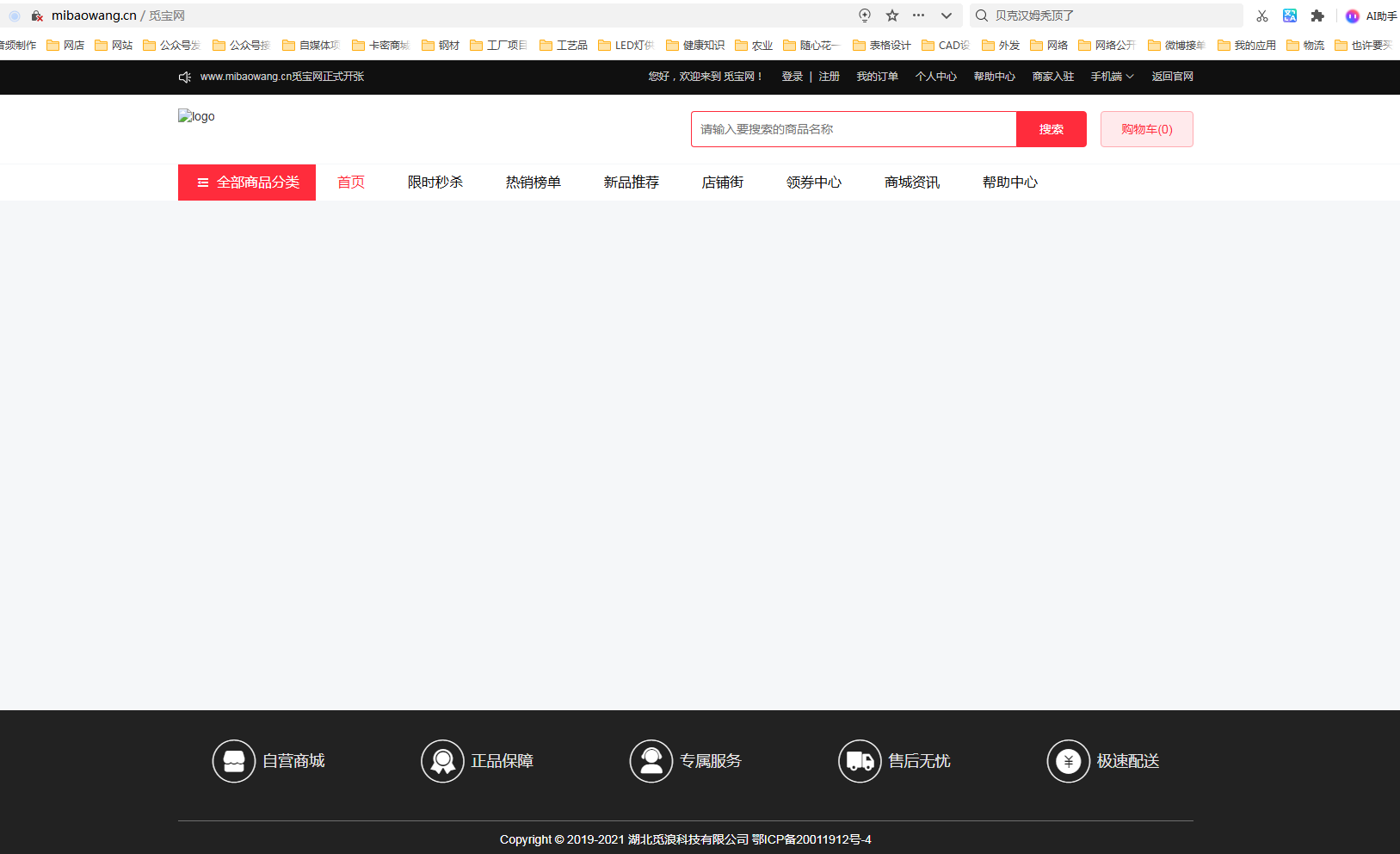This screenshot has height=854, width=1400.
Task: Open the 钢材 bookmark folder
Action: (x=441, y=45)
